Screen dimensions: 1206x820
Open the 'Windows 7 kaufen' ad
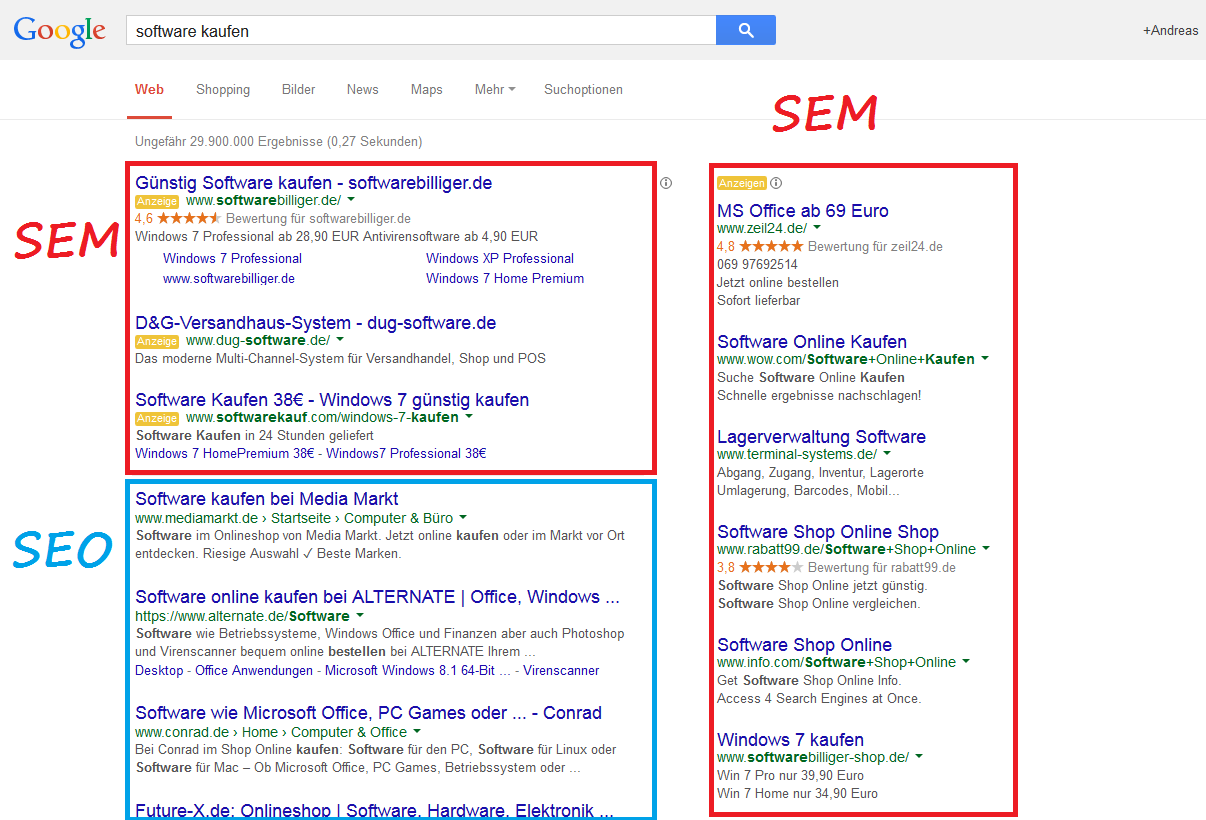[x=790, y=740]
